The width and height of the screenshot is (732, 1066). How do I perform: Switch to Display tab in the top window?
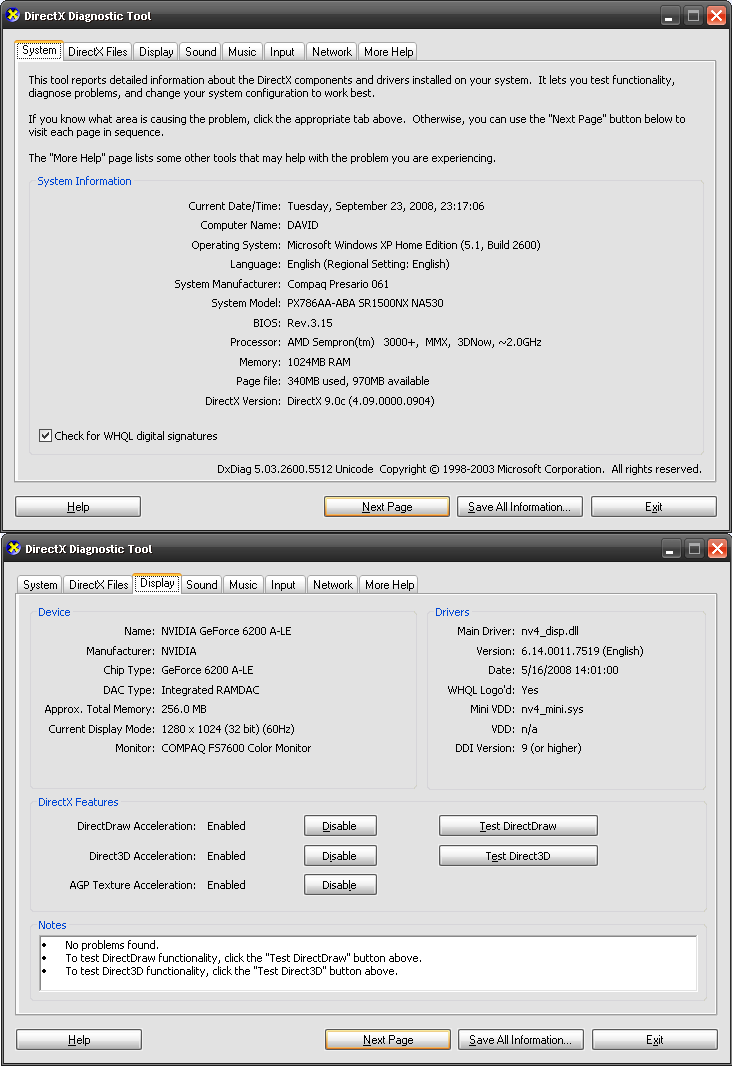coord(156,52)
